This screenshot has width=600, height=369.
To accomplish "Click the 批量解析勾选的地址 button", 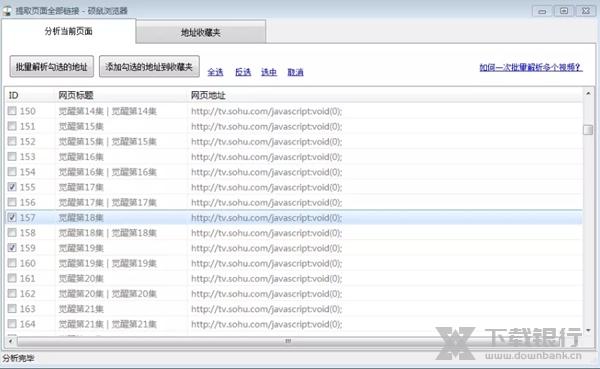I will click(52, 67).
